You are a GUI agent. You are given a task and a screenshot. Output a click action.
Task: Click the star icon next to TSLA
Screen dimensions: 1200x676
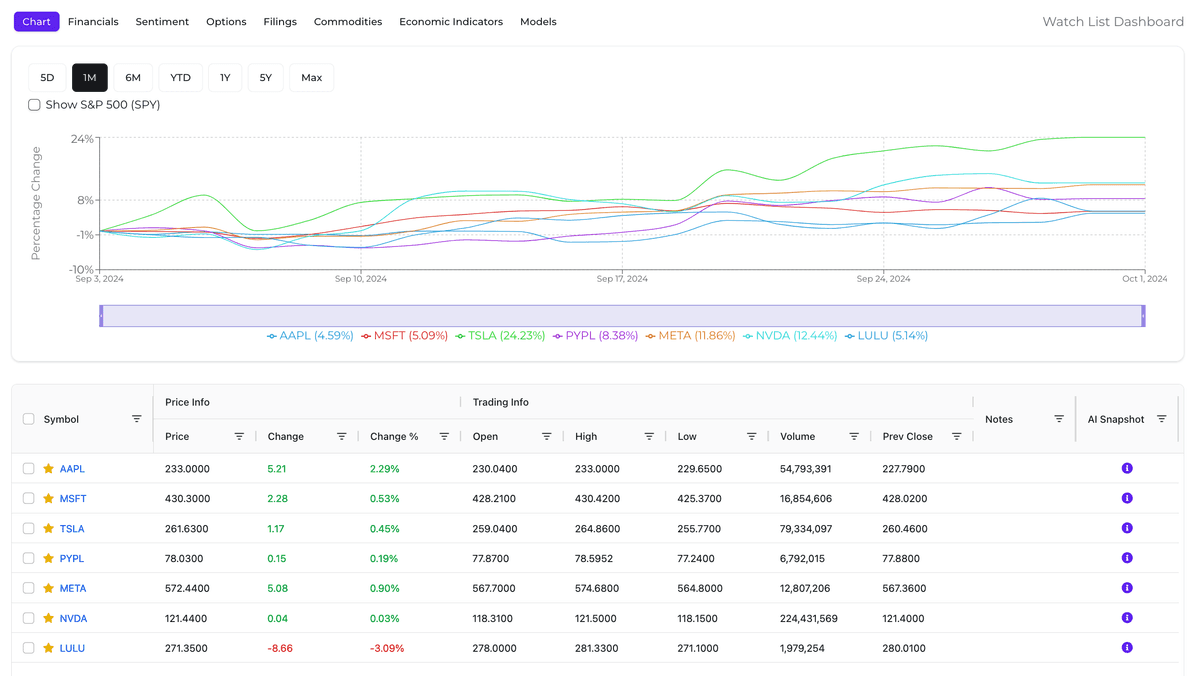click(48, 528)
